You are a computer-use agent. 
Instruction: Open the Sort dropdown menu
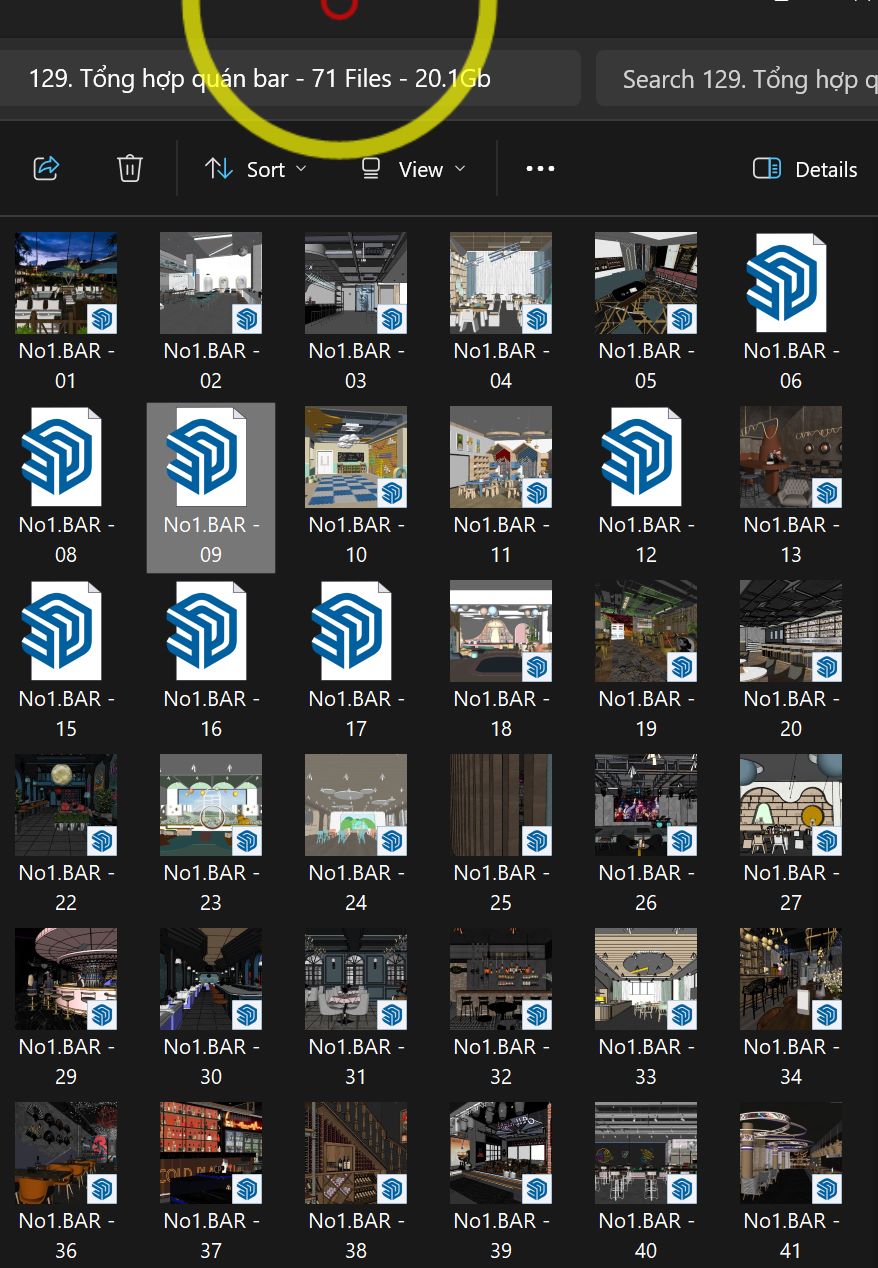(x=256, y=169)
